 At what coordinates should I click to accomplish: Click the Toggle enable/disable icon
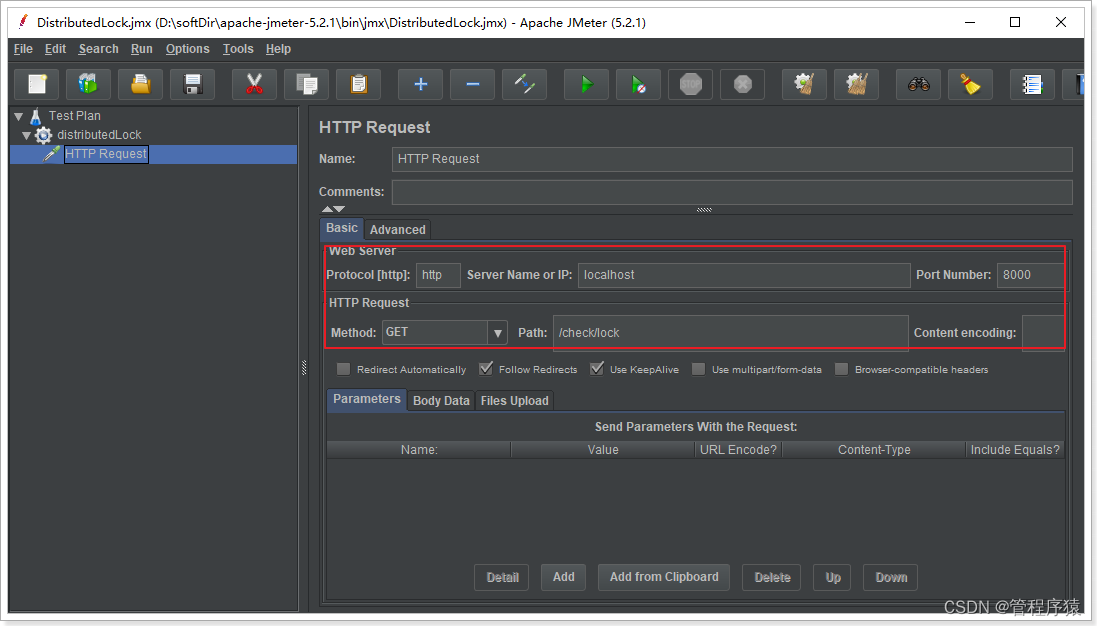tap(524, 85)
